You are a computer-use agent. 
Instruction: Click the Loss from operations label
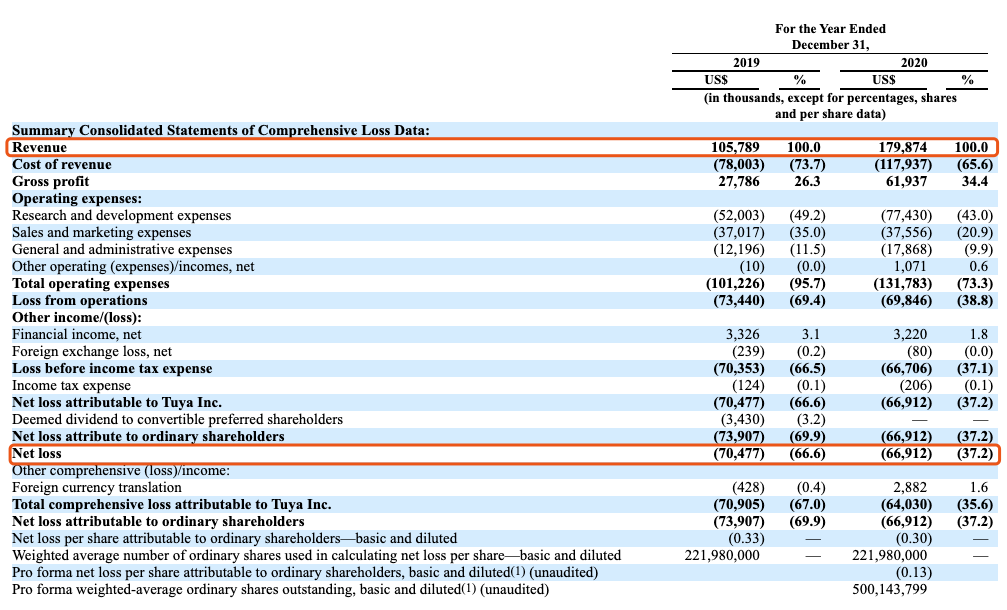pos(80,300)
